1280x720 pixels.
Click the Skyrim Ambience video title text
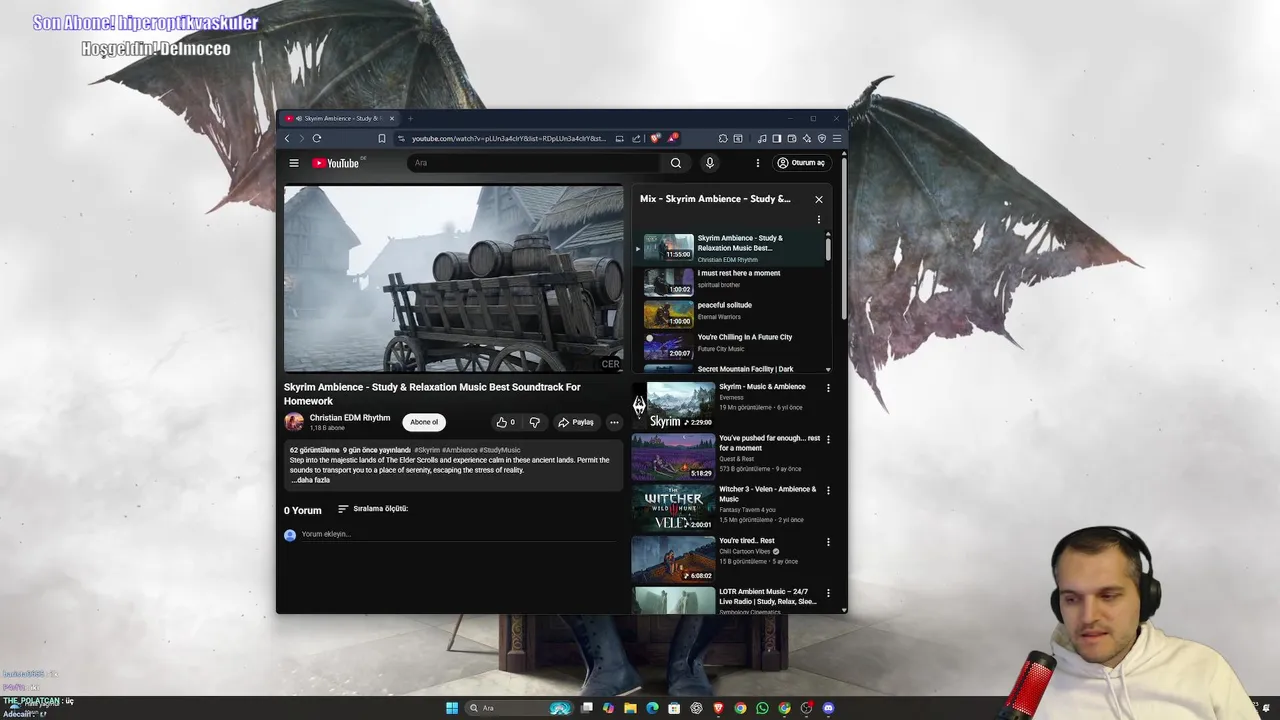(x=432, y=394)
